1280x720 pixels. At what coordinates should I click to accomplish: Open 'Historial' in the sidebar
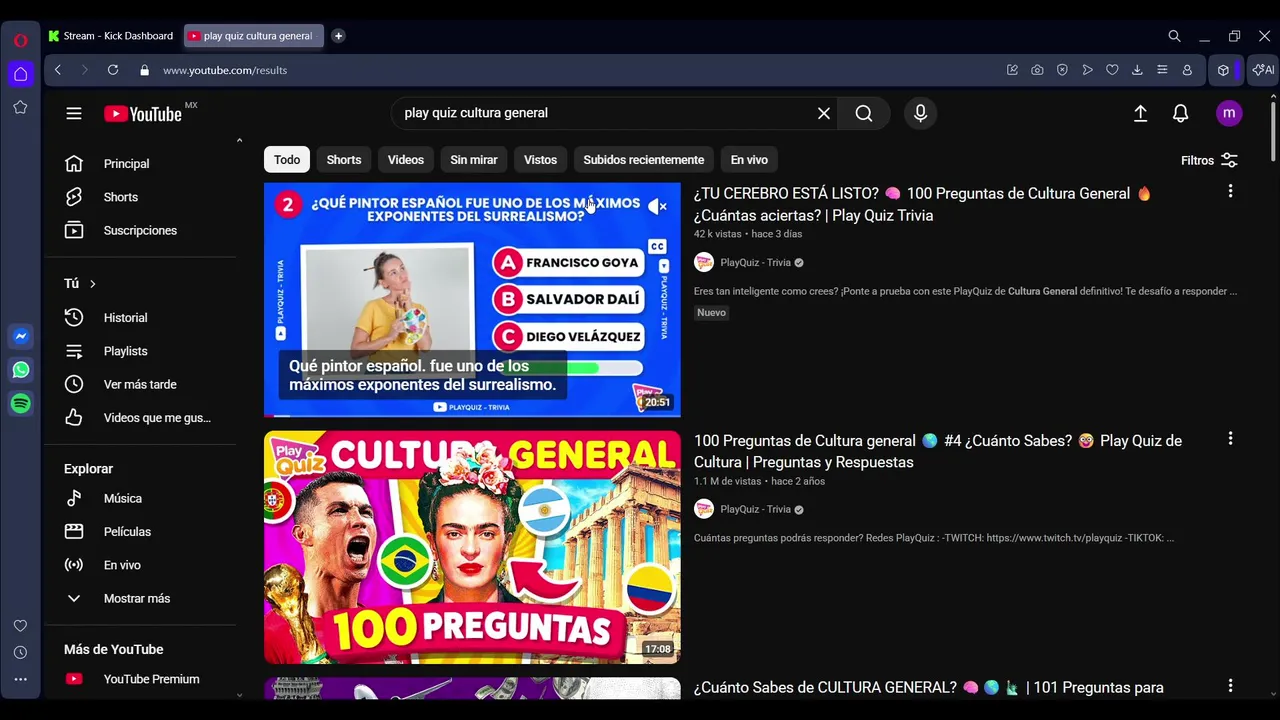point(125,318)
